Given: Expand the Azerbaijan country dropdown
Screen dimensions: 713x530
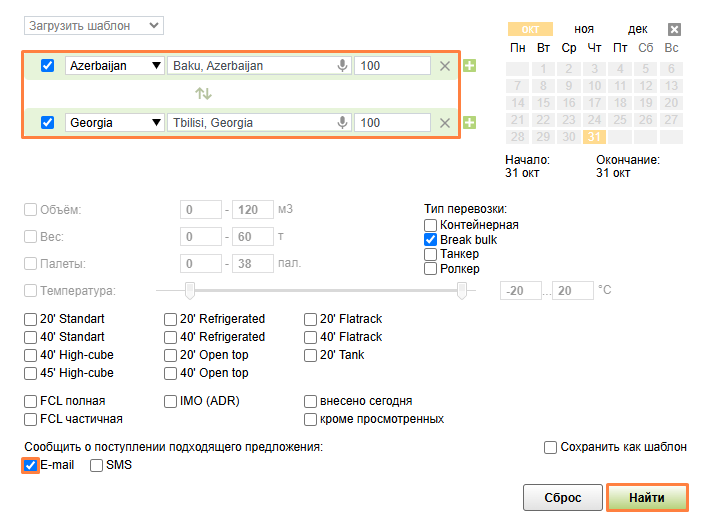Looking at the screenshot, I should (115, 66).
